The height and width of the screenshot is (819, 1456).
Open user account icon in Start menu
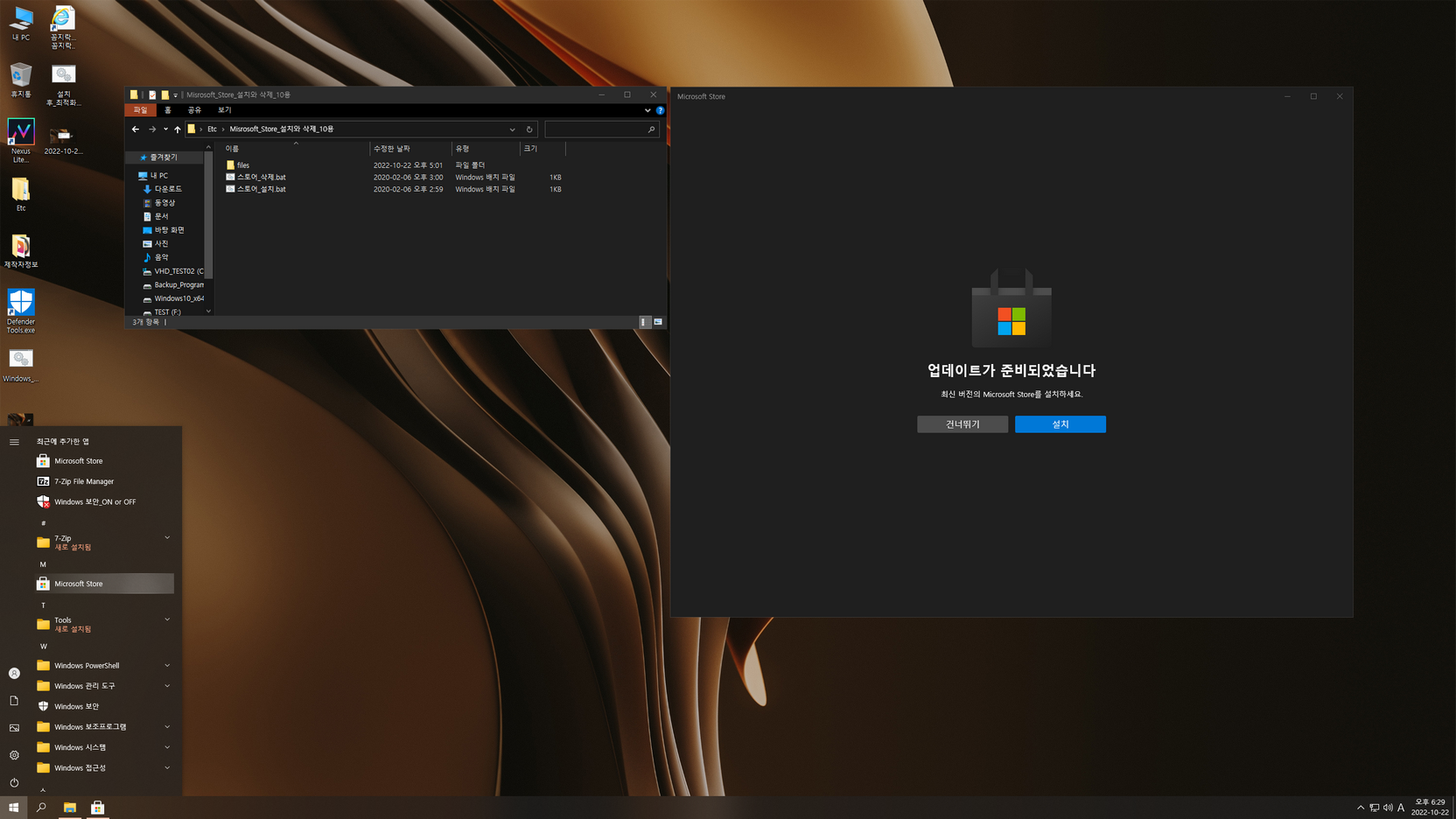pyautogui.click(x=14, y=674)
